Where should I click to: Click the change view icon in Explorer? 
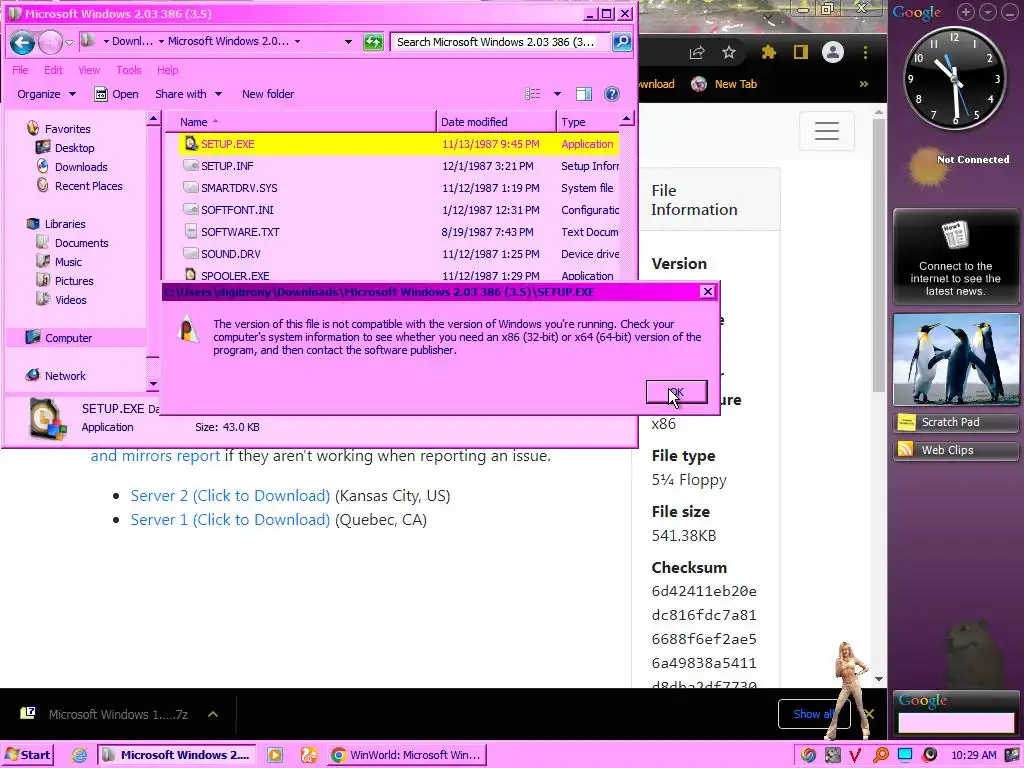(x=533, y=94)
